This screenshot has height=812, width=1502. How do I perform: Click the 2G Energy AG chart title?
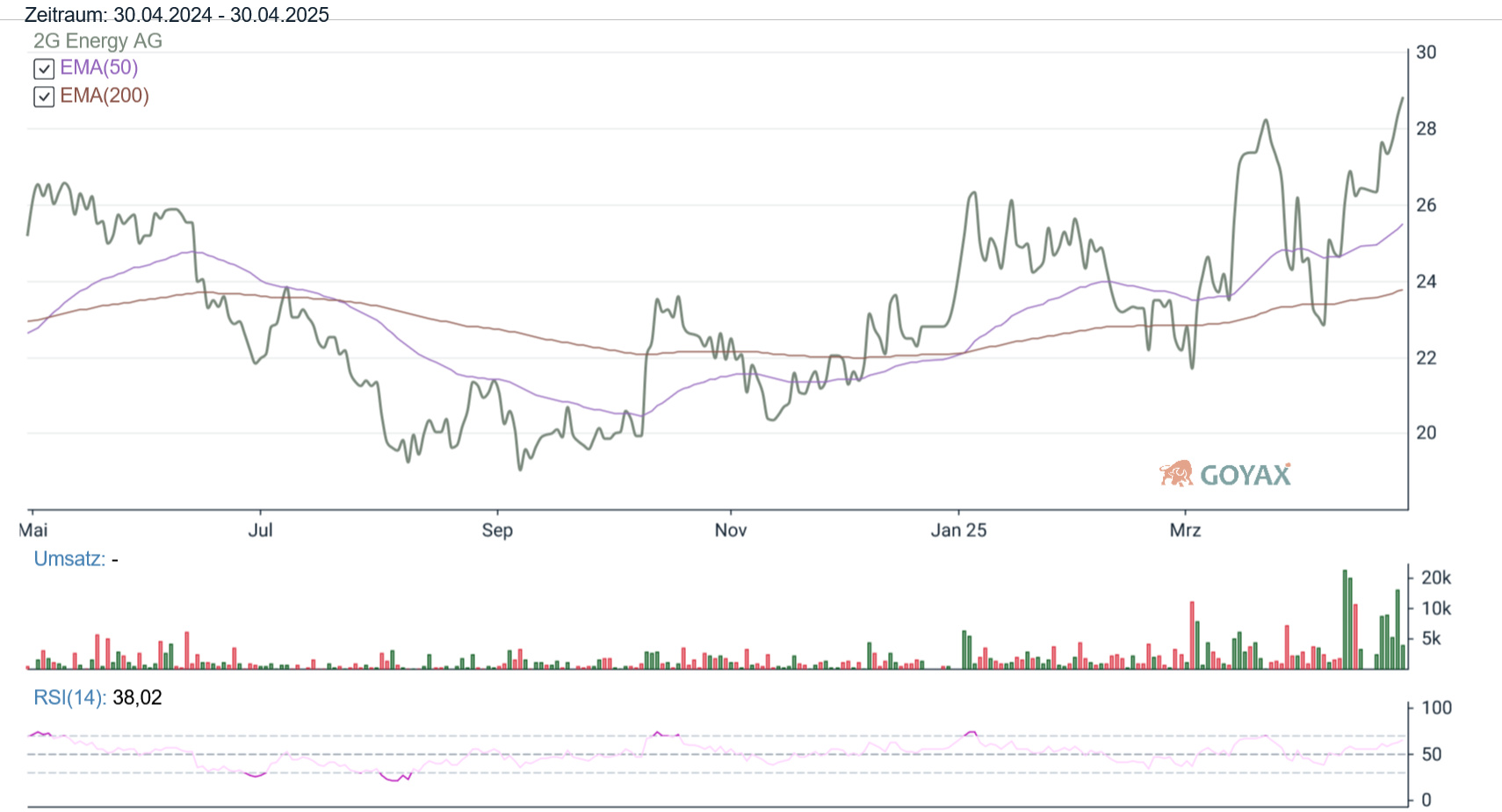click(x=97, y=40)
